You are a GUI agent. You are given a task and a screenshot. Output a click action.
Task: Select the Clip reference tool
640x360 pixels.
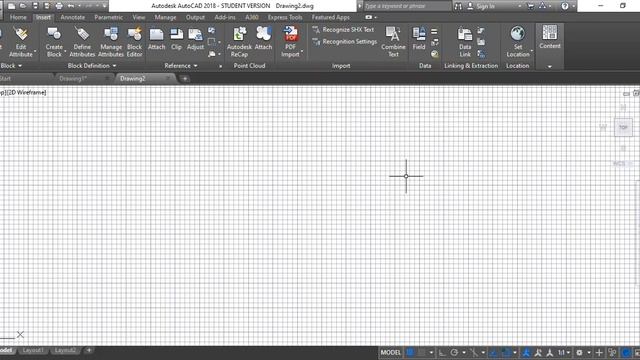(176, 39)
